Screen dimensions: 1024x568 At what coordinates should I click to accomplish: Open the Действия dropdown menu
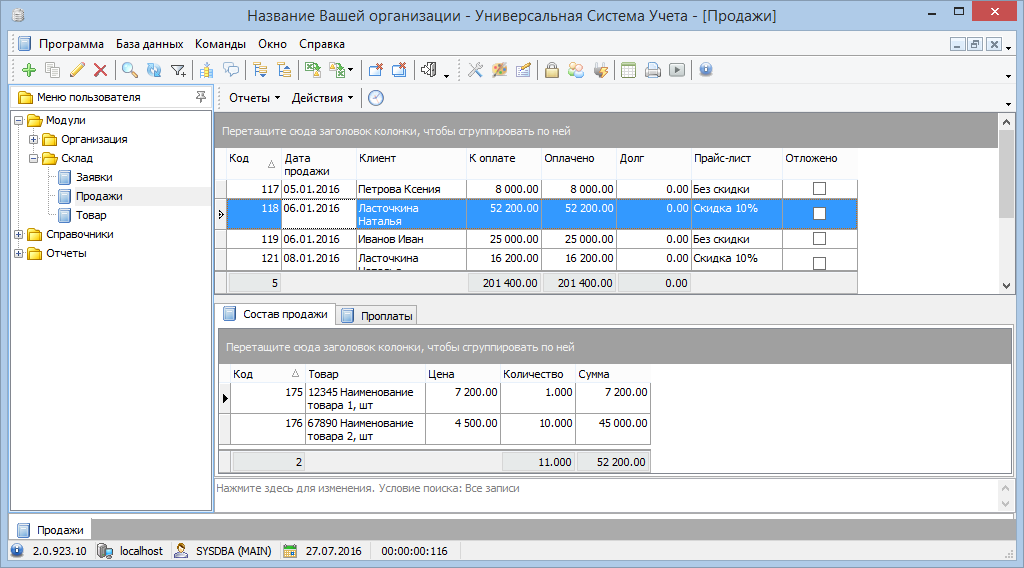pos(322,98)
